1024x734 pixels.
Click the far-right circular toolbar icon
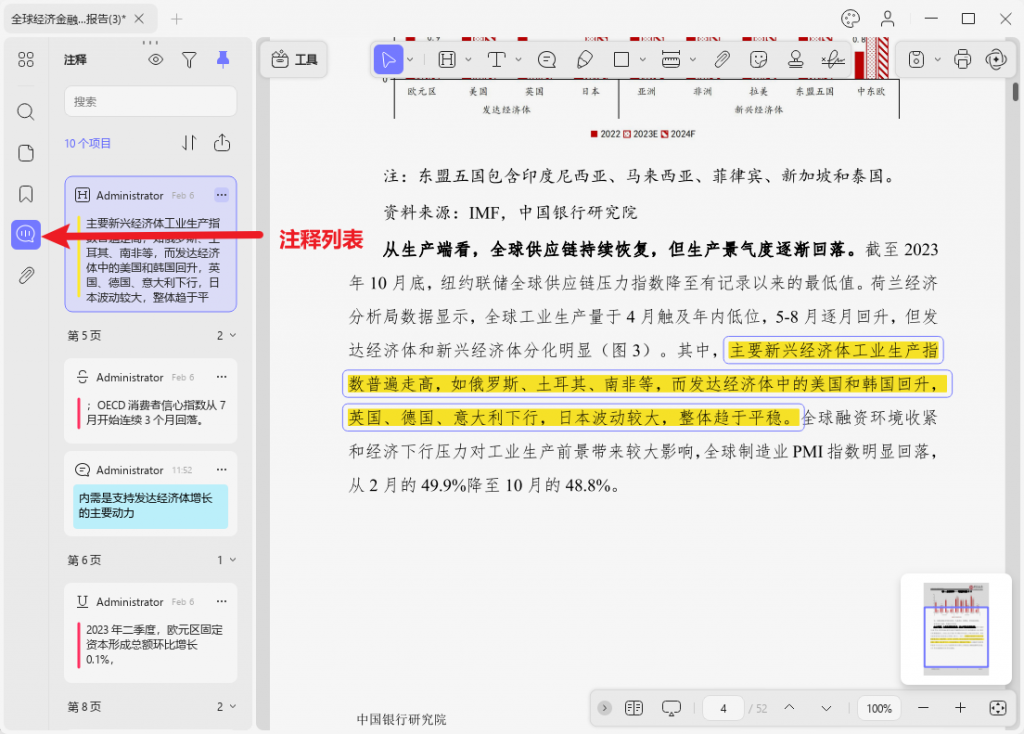point(997,60)
